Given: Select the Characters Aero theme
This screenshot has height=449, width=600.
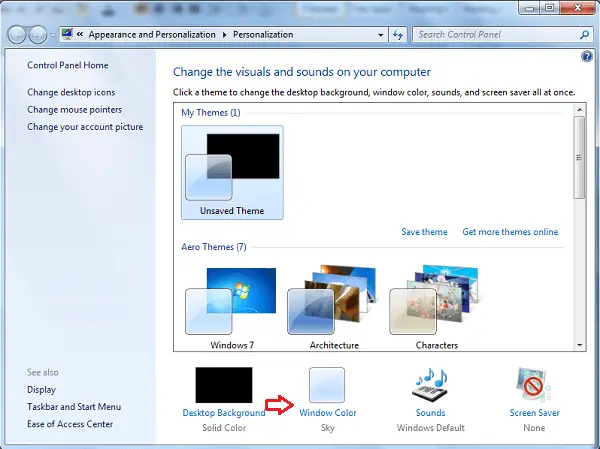Looking at the screenshot, I should (435, 307).
